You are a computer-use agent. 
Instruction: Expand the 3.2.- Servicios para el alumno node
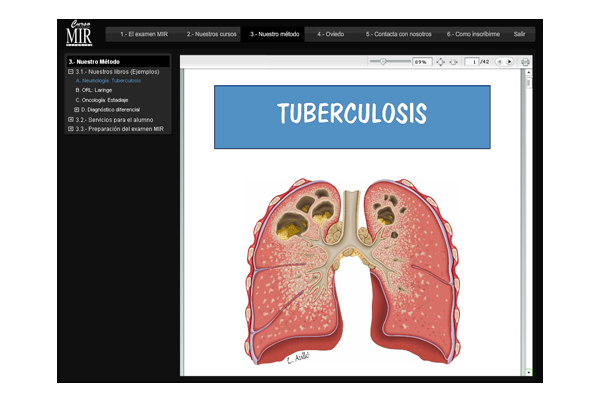coord(70,119)
